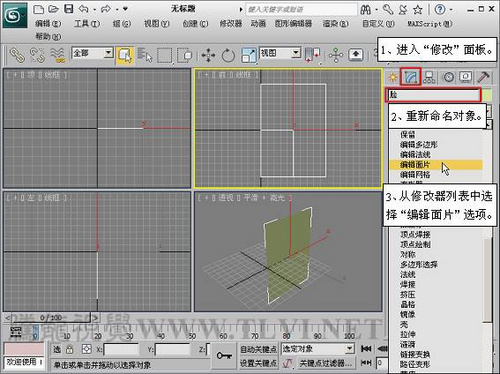Click the object name input field

[x=434, y=95]
